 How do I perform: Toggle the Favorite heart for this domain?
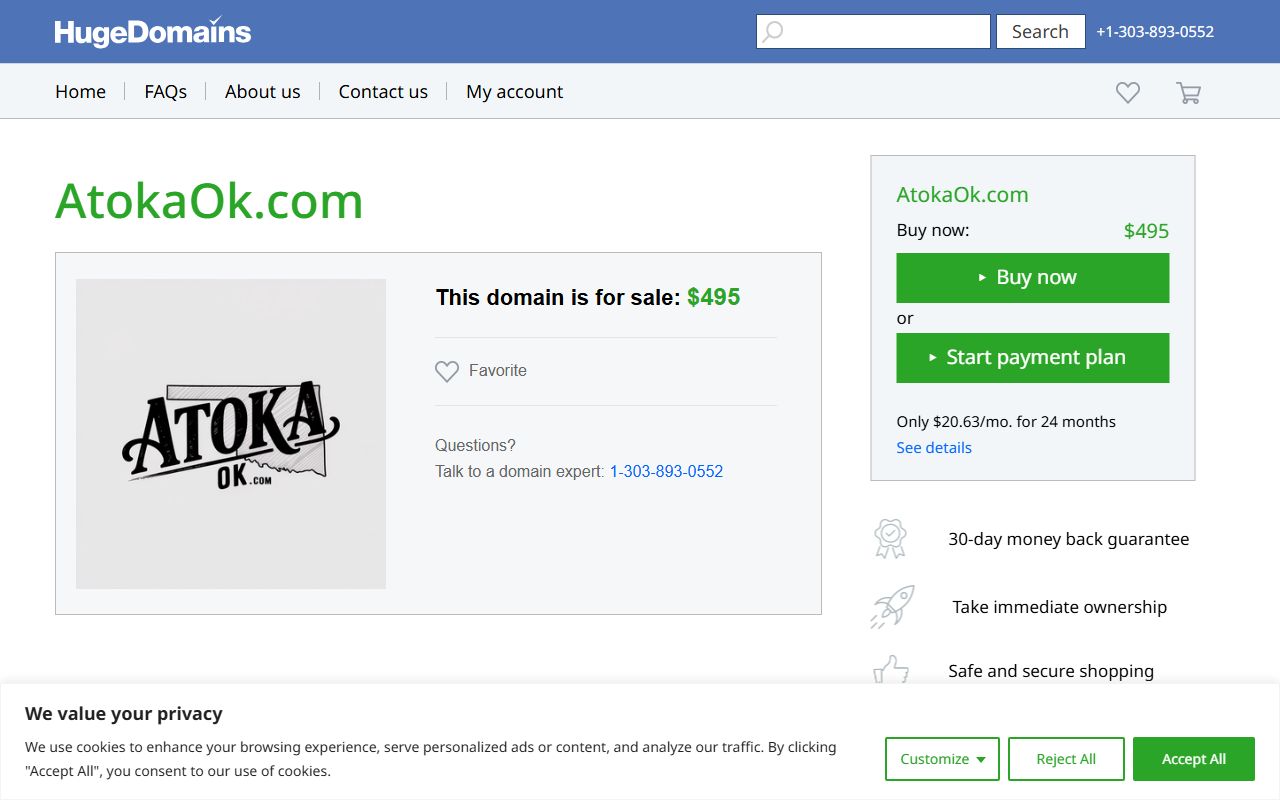tap(447, 371)
